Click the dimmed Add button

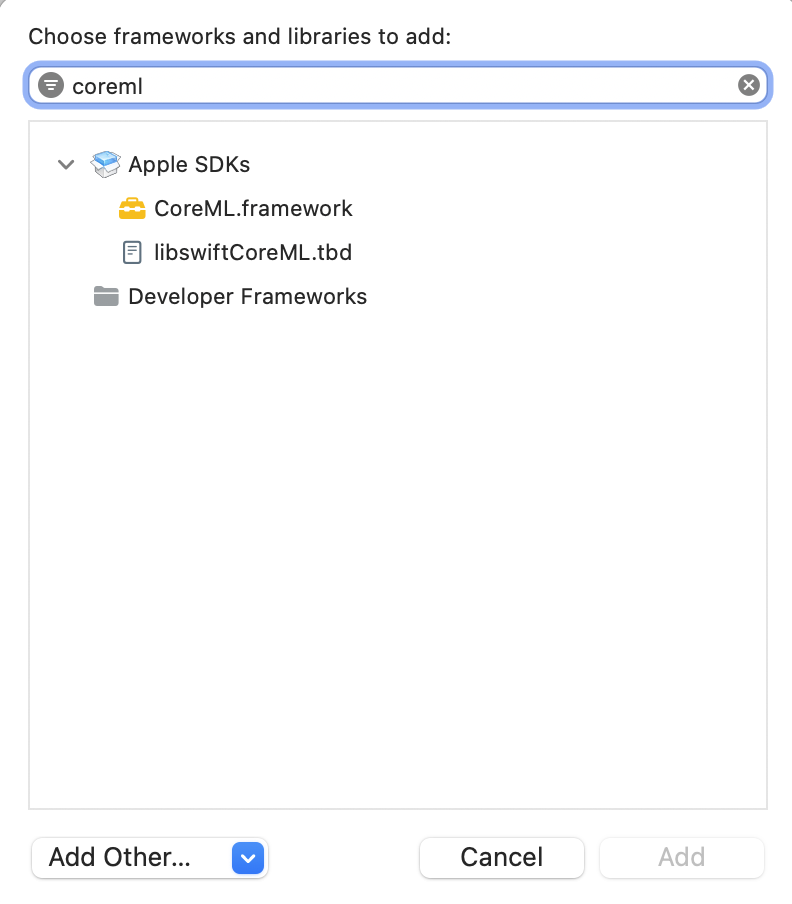681,857
